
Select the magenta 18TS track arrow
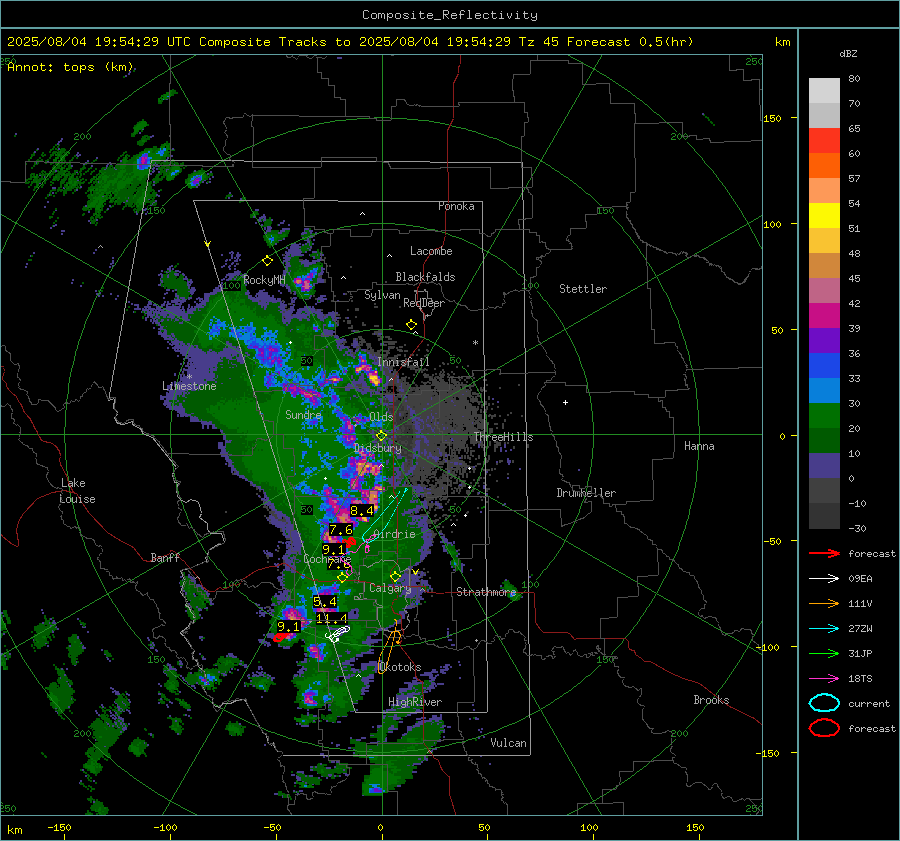(x=824, y=679)
